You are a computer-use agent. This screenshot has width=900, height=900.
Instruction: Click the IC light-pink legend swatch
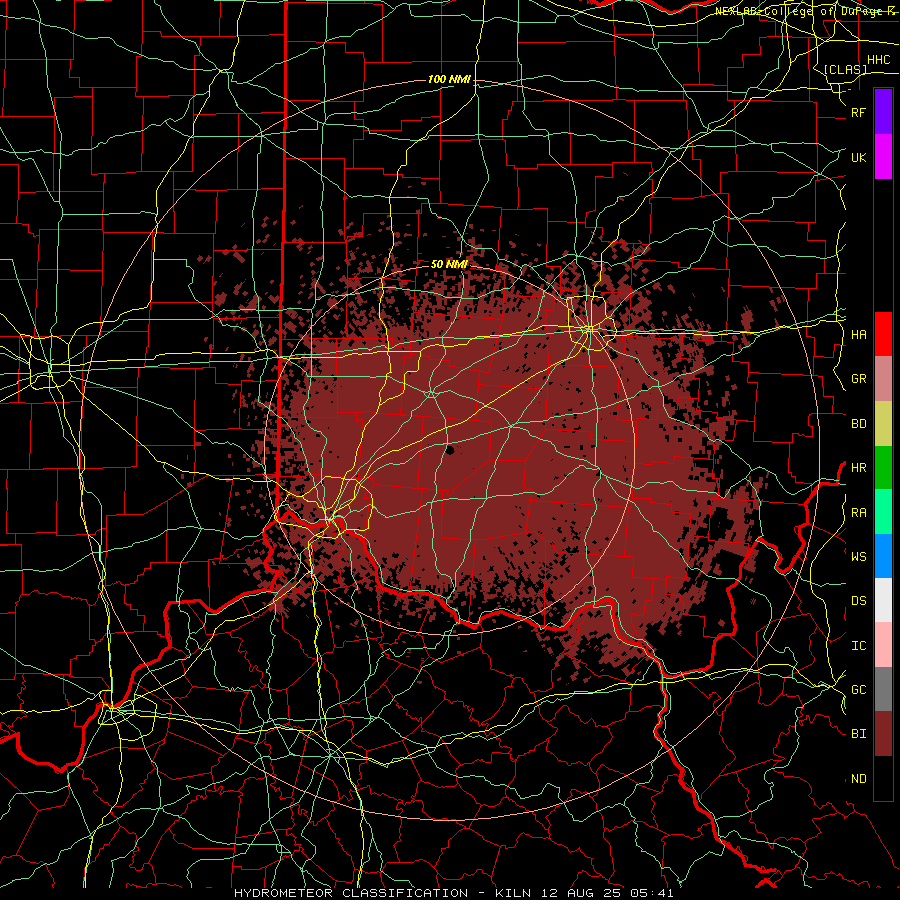point(883,645)
